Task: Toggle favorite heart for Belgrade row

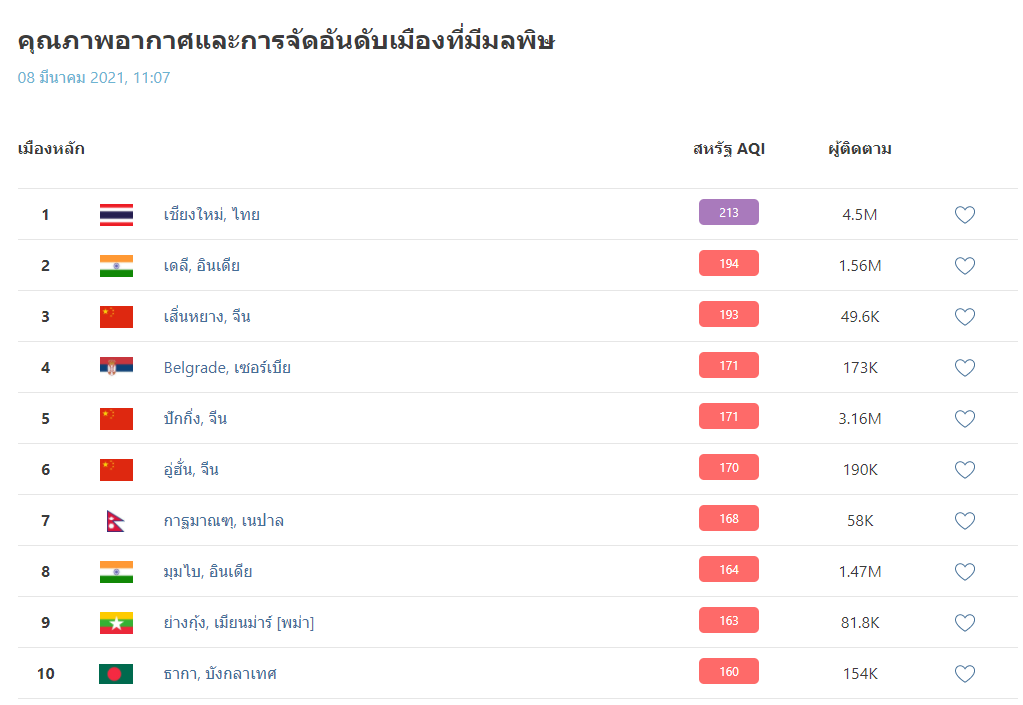Action: [x=964, y=368]
